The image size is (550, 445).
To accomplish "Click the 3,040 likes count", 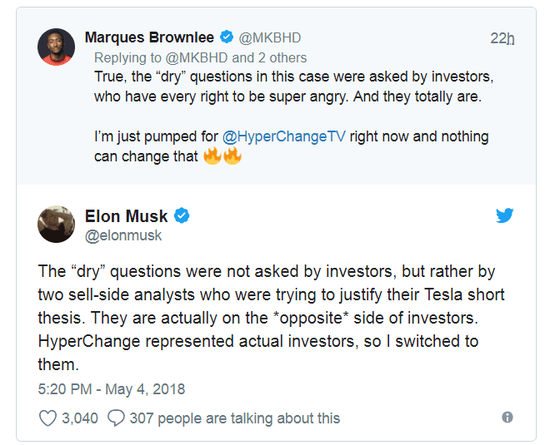I will pos(80,418).
